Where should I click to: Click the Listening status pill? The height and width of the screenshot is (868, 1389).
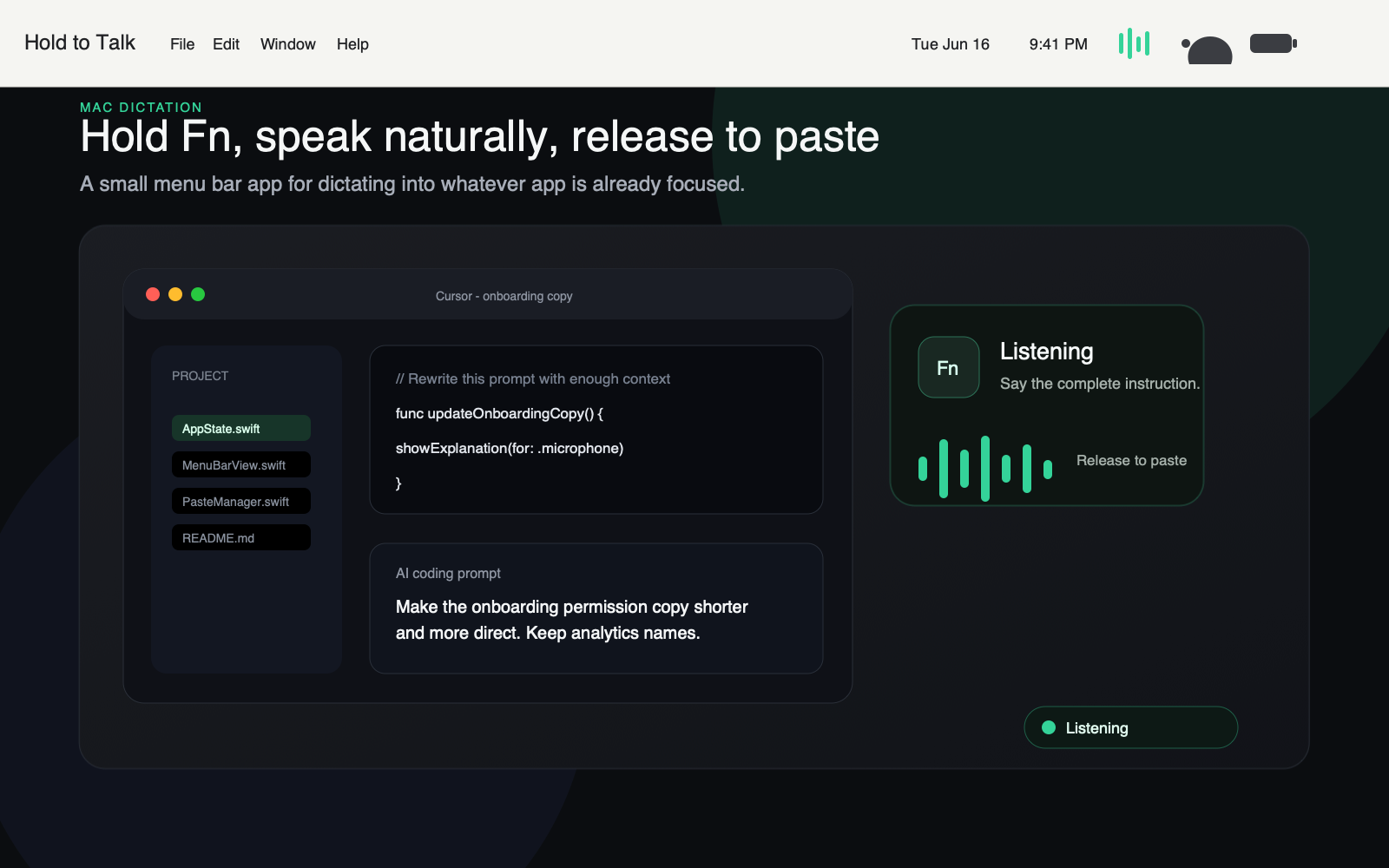coord(1130,727)
